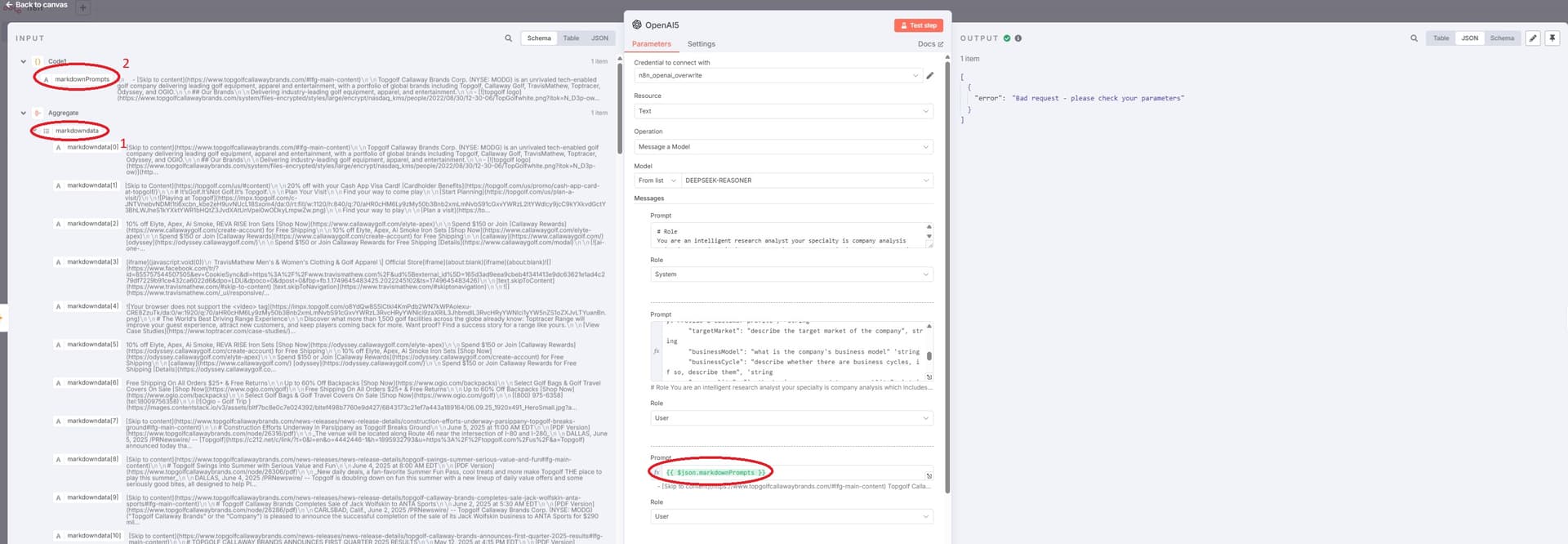Expand the markdownPrompts expression editor
Viewport: 1568px width, 544px height.
pyautogui.click(x=929, y=475)
